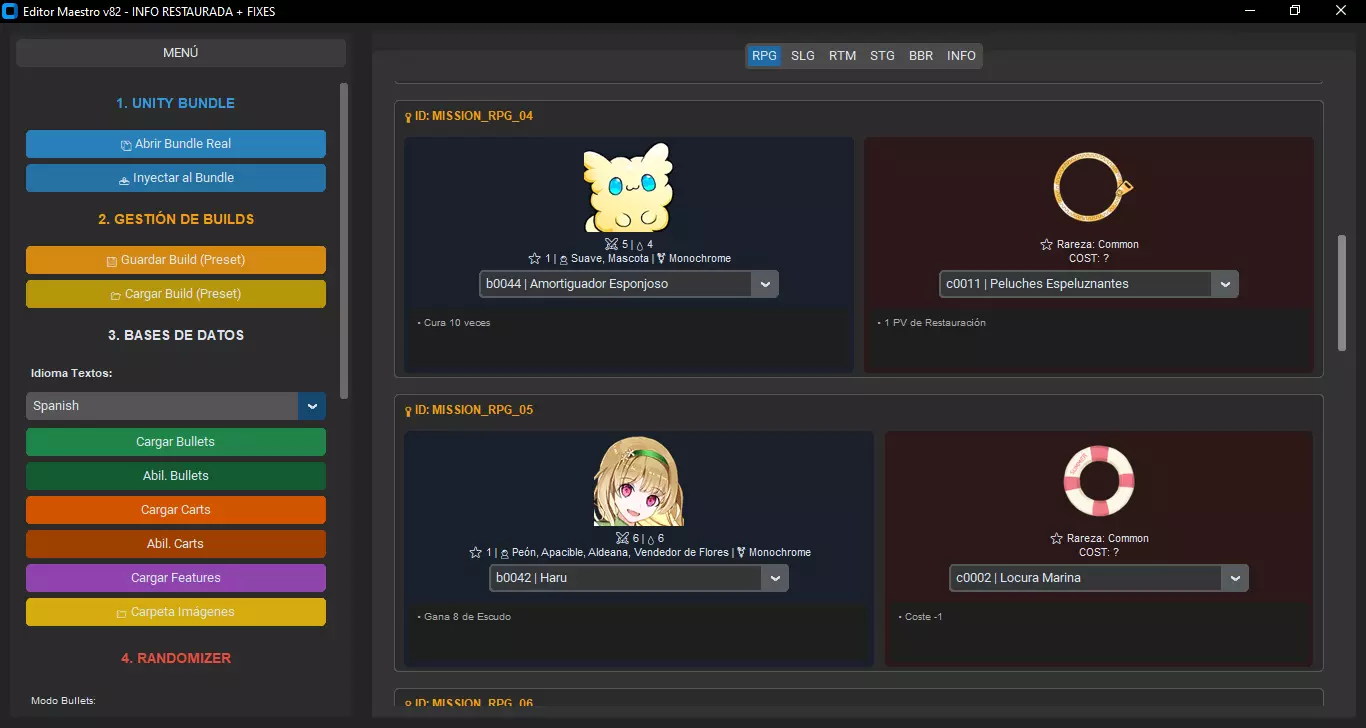Select the b0042 Haru combo box
The image size is (1366, 728).
(639, 578)
